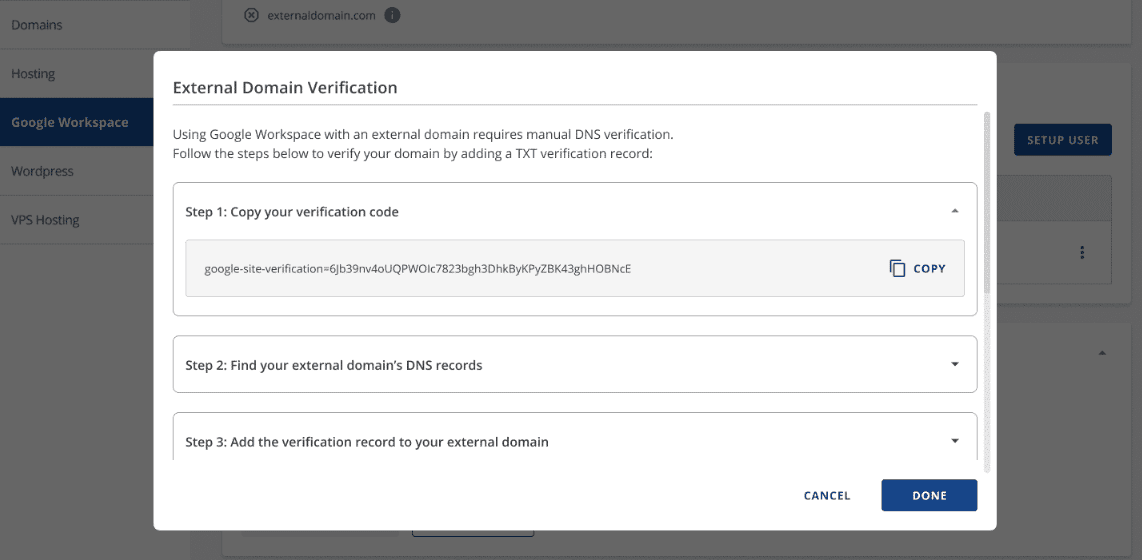Open the Wordpress sidebar section
Viewport: 1142px width, 560px height.
click(x=42, y=171)
